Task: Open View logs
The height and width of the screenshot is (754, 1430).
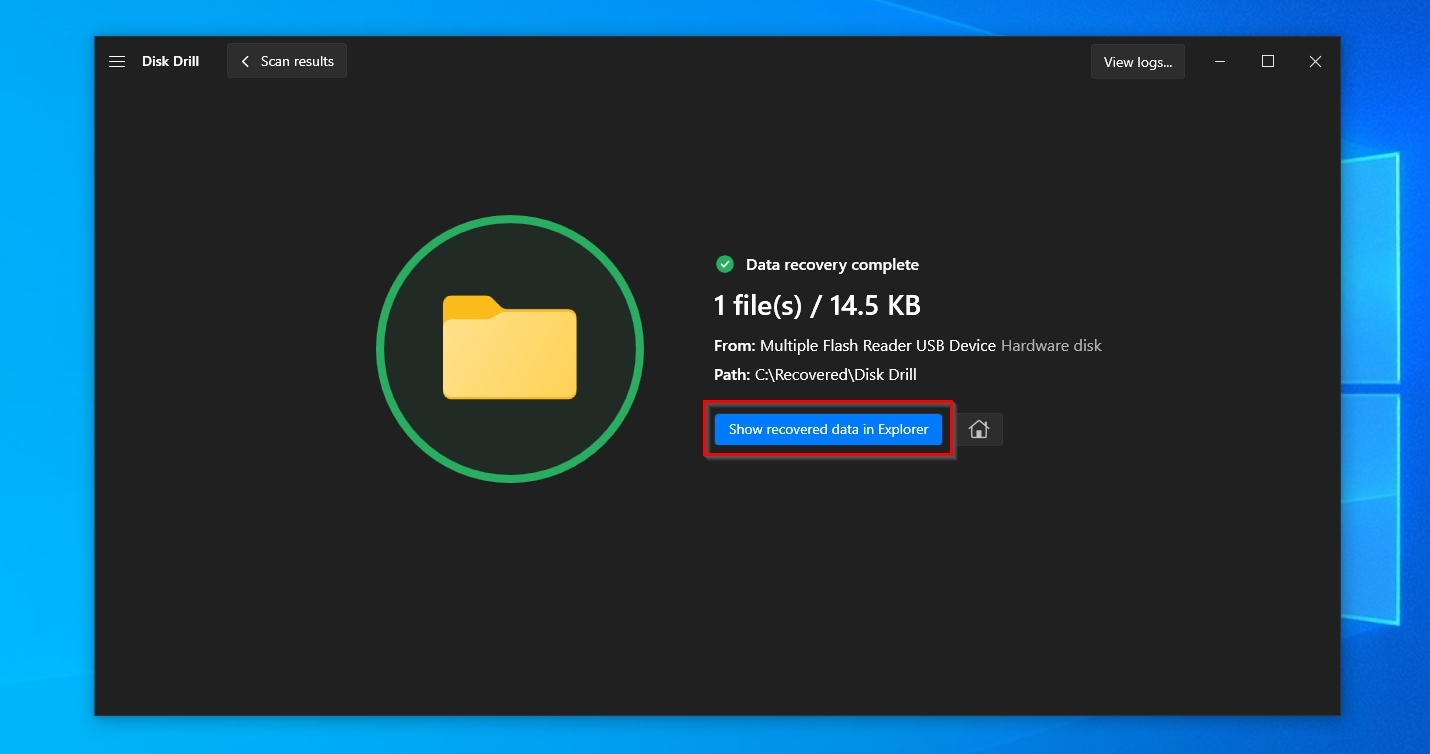Action: [x=1138, y=62]
